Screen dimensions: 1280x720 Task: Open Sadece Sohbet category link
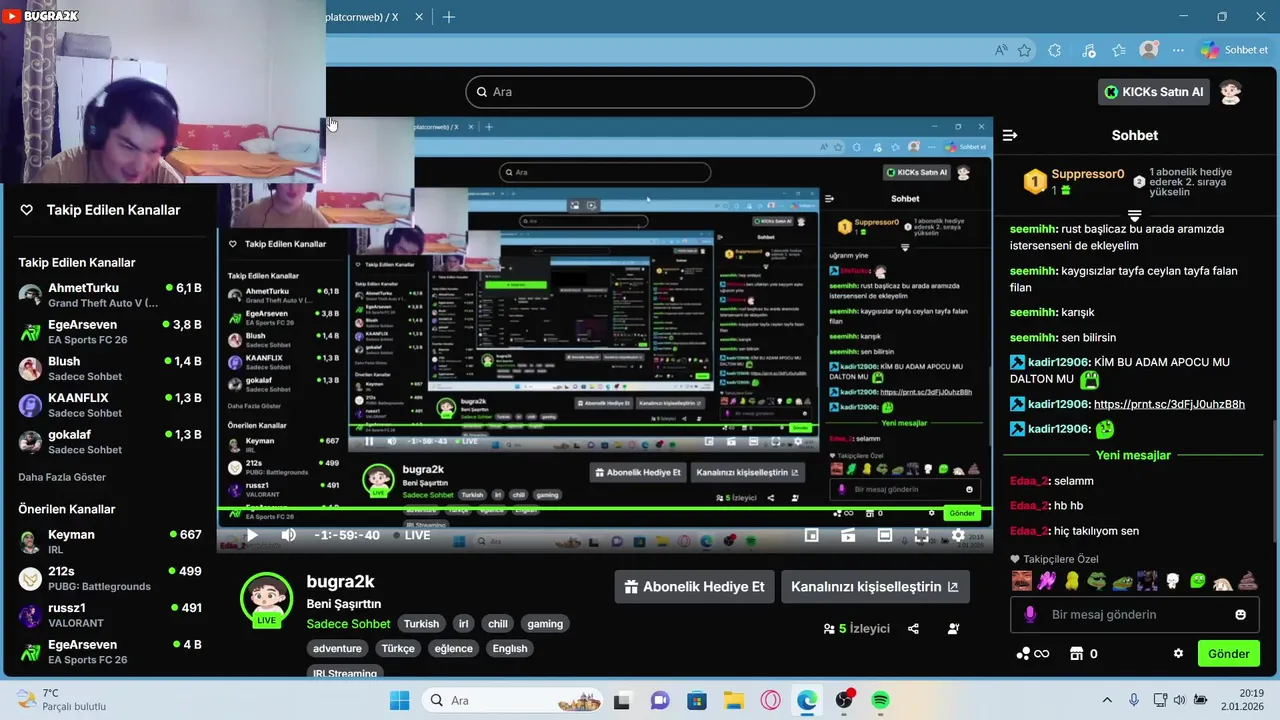coord(348,624)
